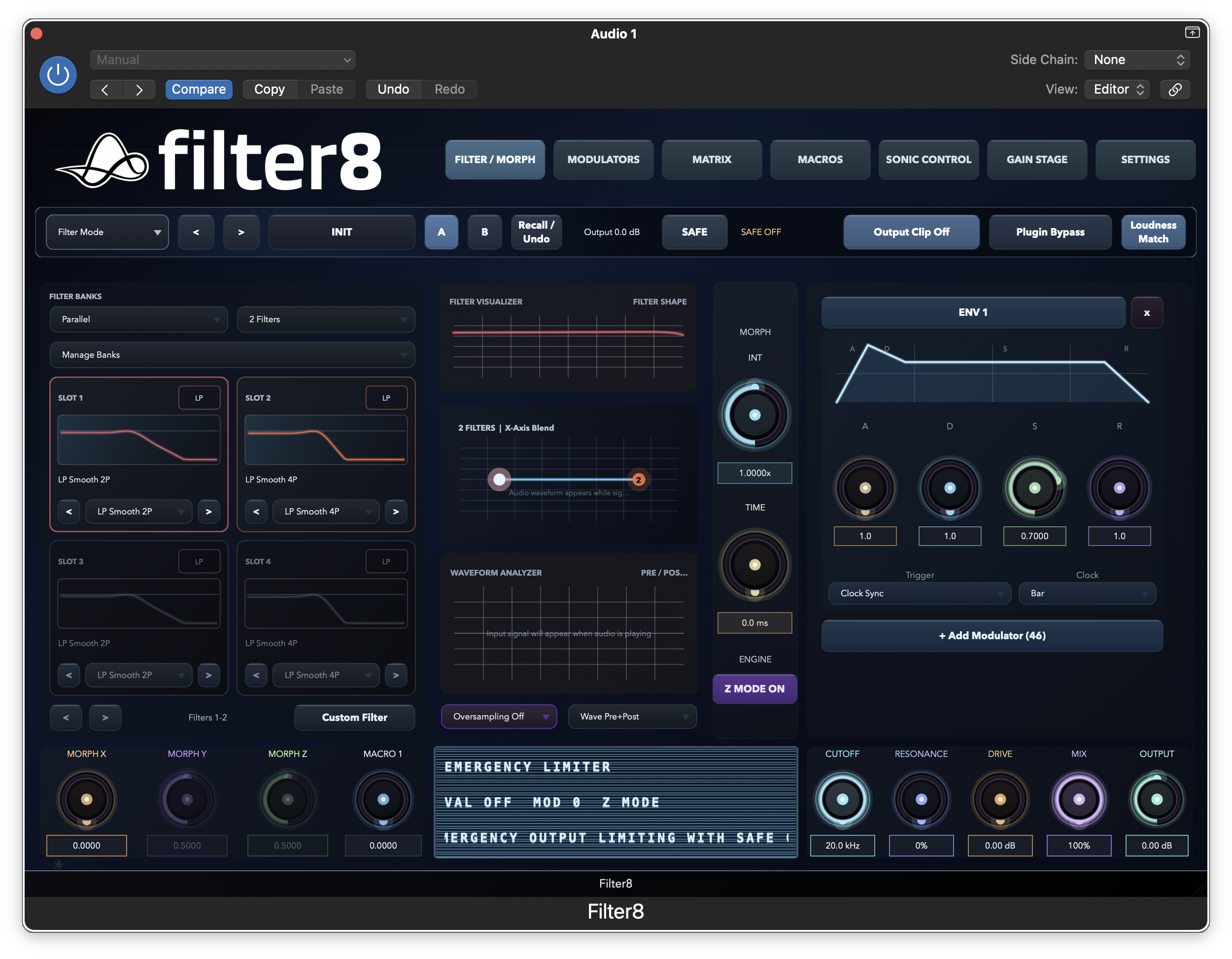Toggle Plugin Bypass
Viewport: 1232px width, 959px height.
pyautogui.click(x=1050, y=232)
